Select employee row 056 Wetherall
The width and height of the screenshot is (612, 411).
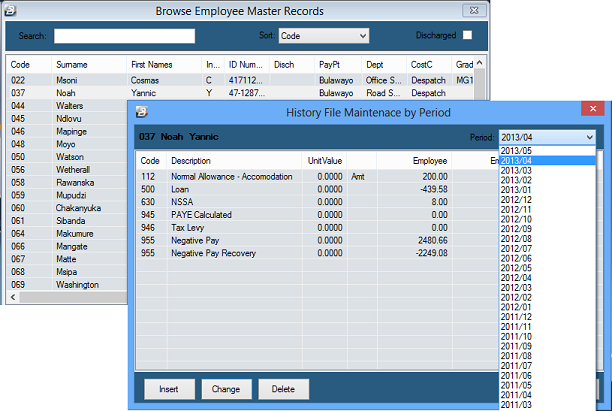click(67, 169)
